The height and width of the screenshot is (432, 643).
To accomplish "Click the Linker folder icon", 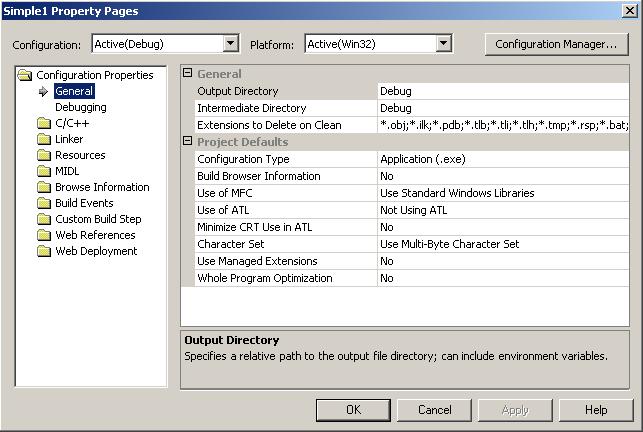I will click(x=44, y=139).
